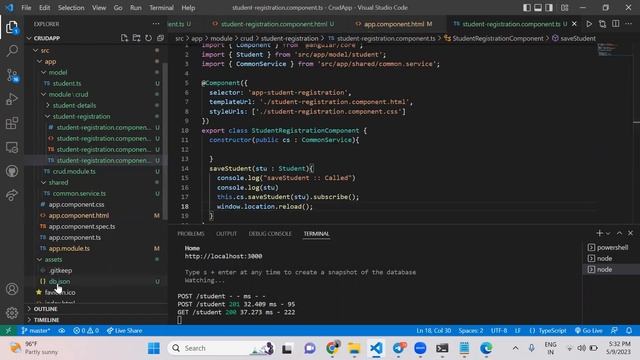Open the Terminal menu
This screenshot has height=360, width=640.
(x=161, y=8)
